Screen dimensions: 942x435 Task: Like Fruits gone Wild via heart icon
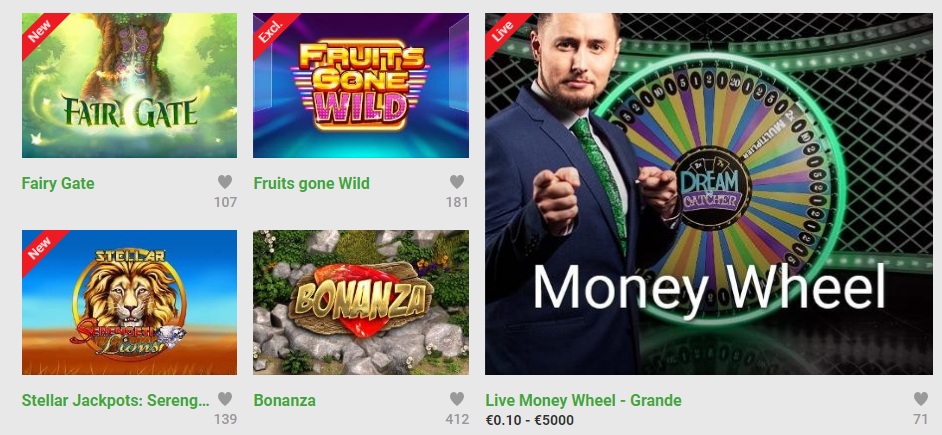point(457,181)
